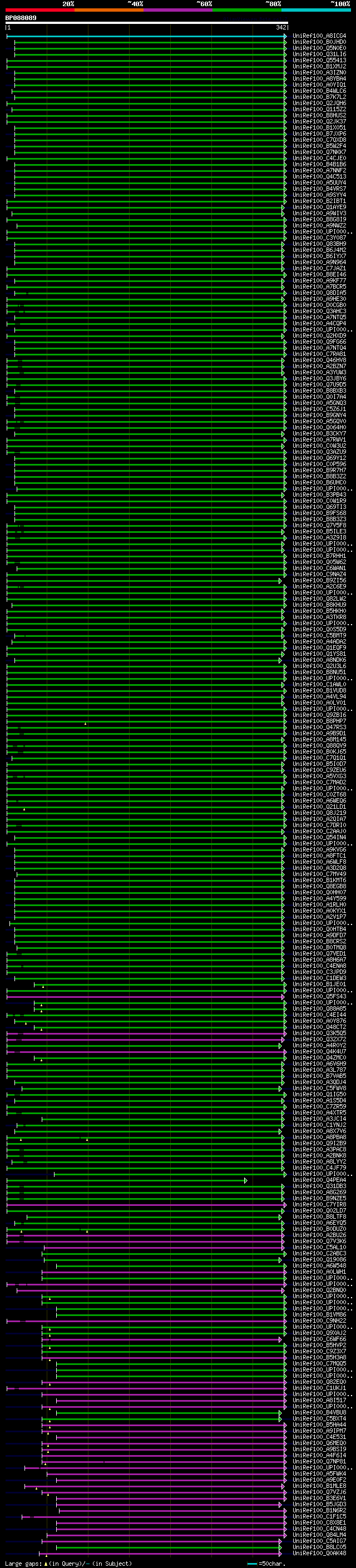Select hit label UniRef100_C1DEW3

(x=319, y=978)
